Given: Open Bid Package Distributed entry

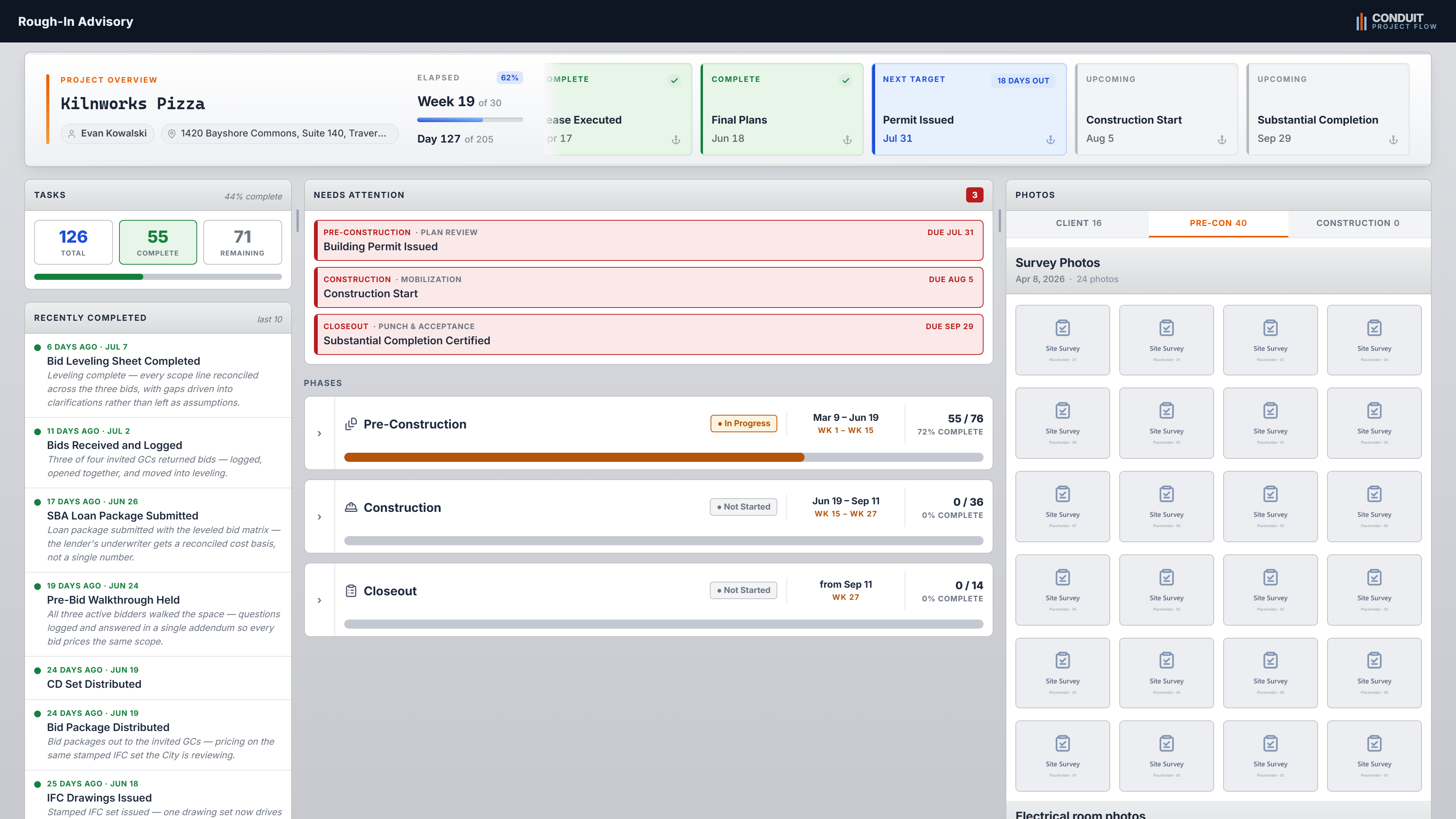Looking at the screenshot, I should pyautogui.click(x=158, y=735).
